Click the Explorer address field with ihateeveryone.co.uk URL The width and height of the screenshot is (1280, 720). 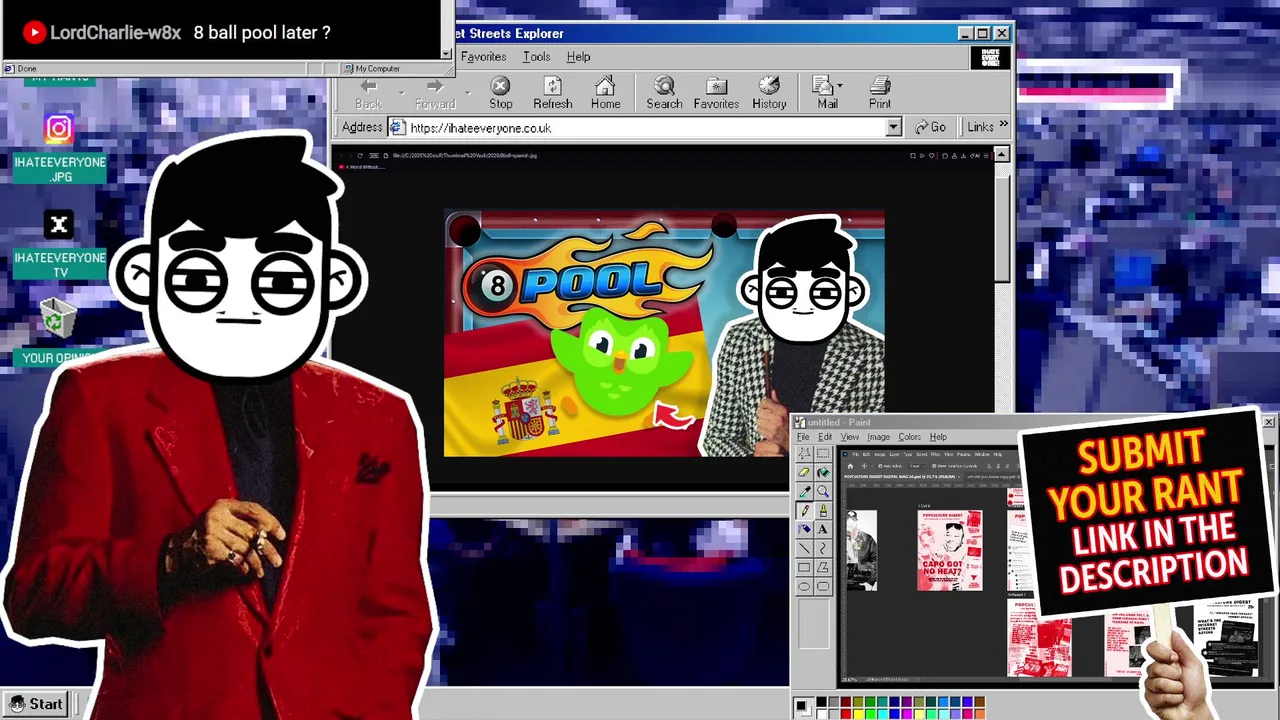point(645,128)
